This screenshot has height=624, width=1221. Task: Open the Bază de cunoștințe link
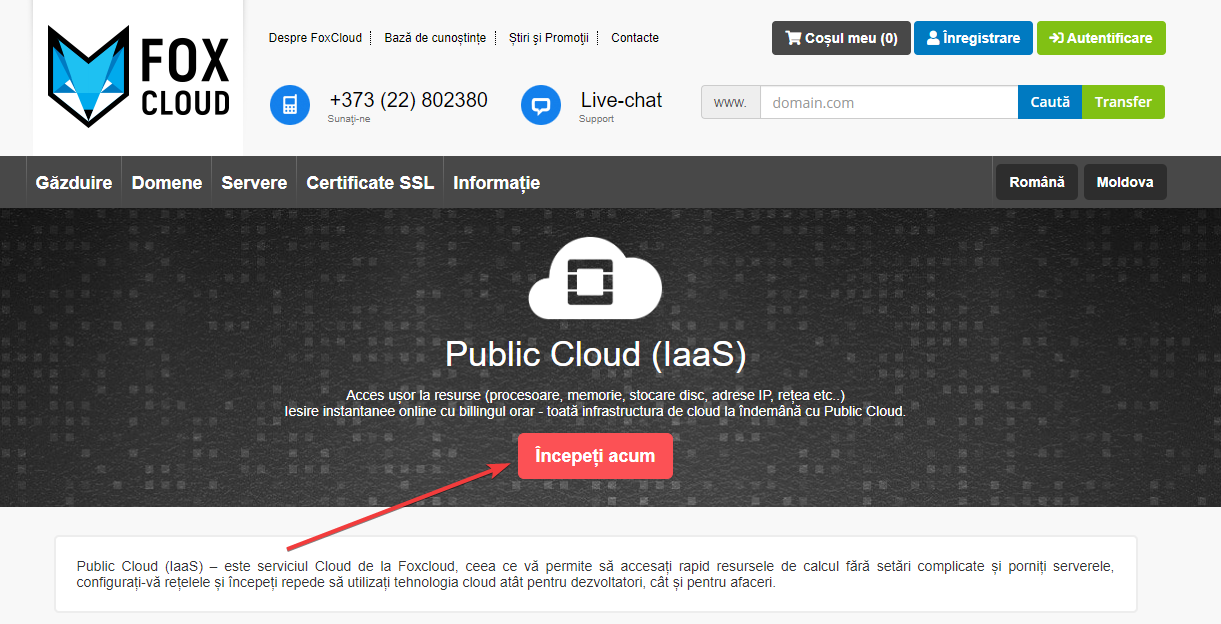(x=435, y=38)
